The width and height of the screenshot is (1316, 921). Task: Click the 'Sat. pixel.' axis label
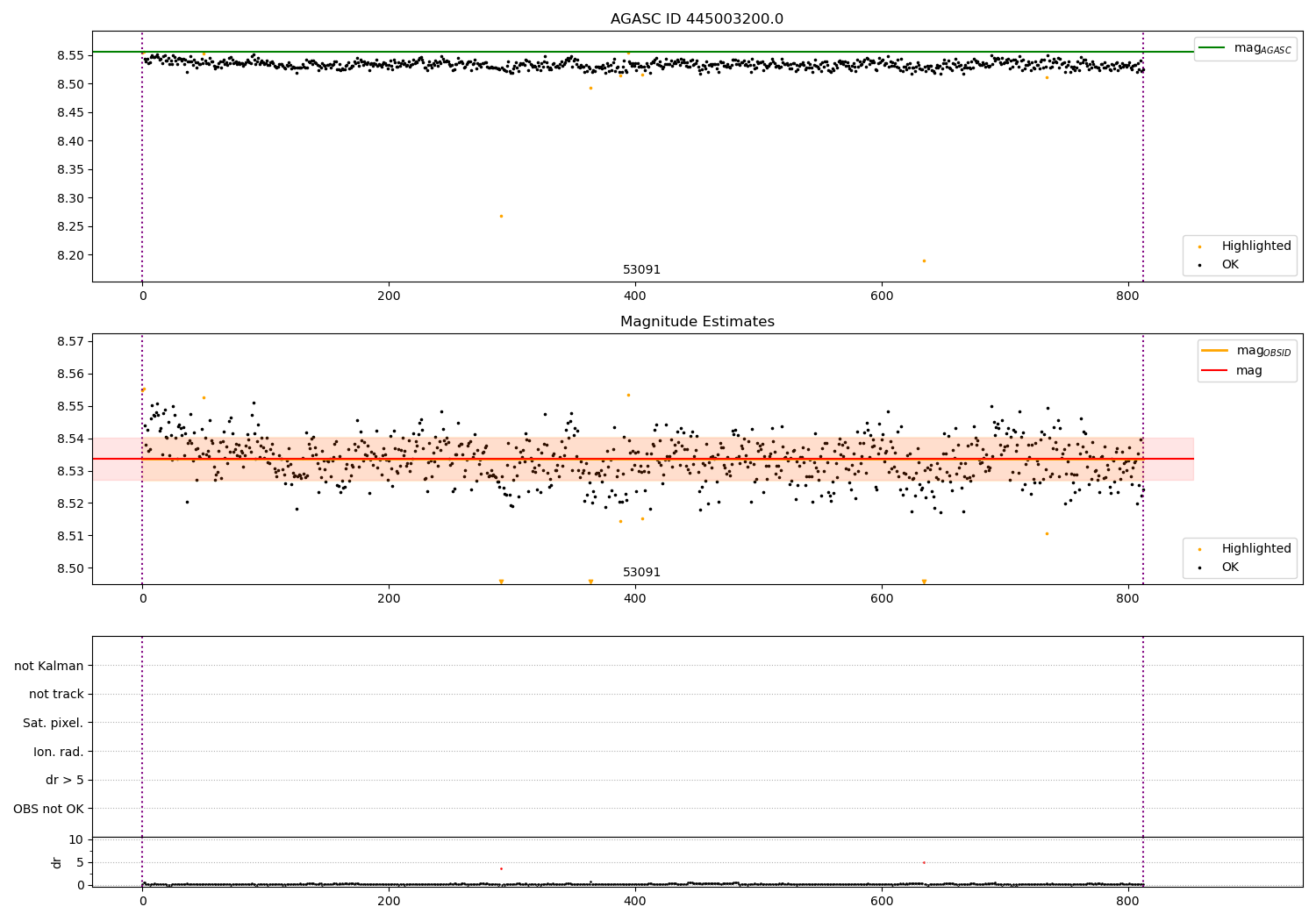point(54,723)
